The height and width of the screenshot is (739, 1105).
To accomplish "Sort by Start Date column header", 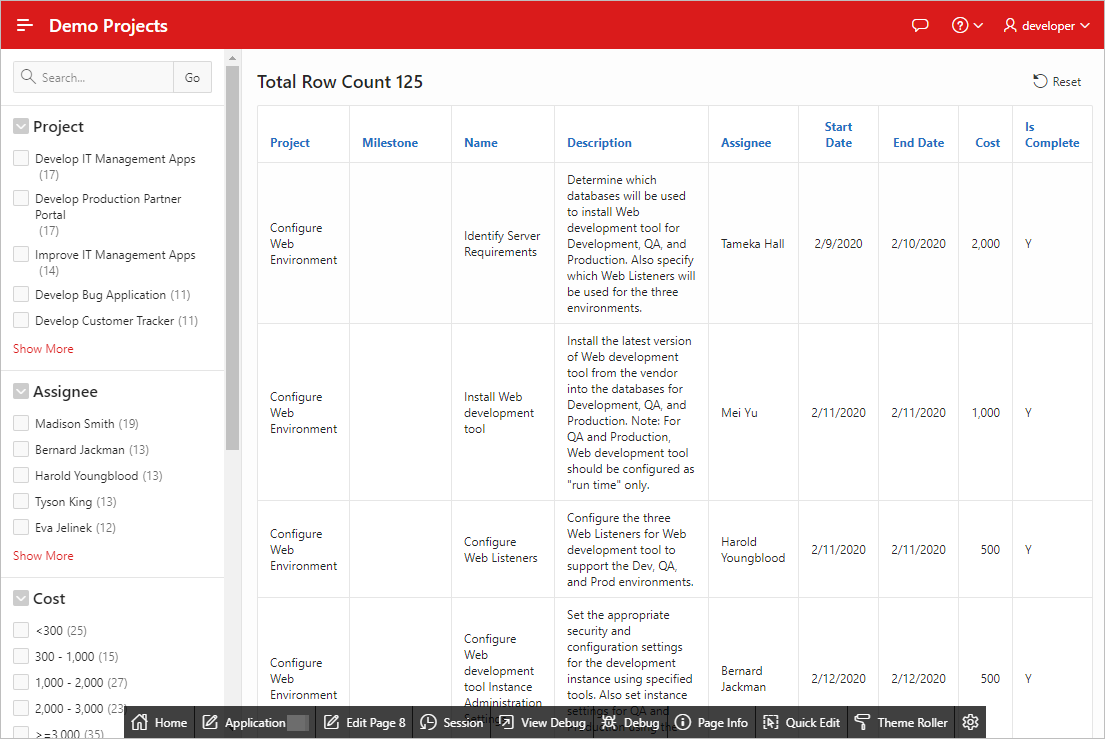I will [838, 135].
